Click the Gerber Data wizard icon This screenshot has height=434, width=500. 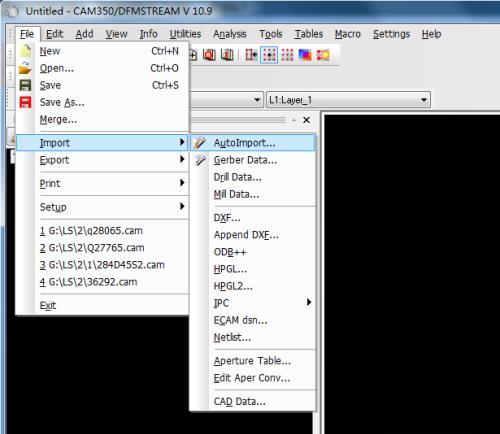200,160
